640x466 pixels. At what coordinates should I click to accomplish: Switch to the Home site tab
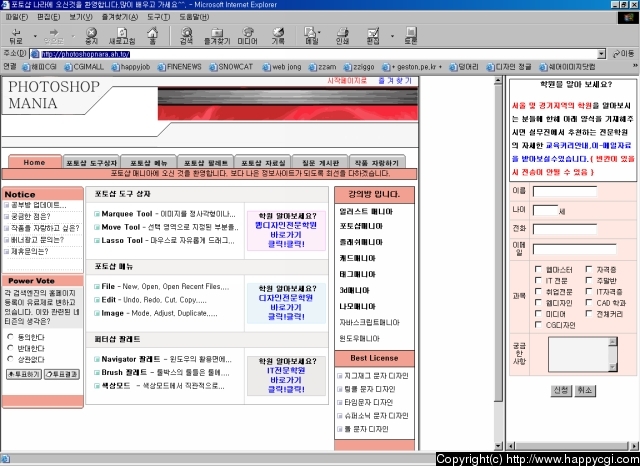(35, 162)
